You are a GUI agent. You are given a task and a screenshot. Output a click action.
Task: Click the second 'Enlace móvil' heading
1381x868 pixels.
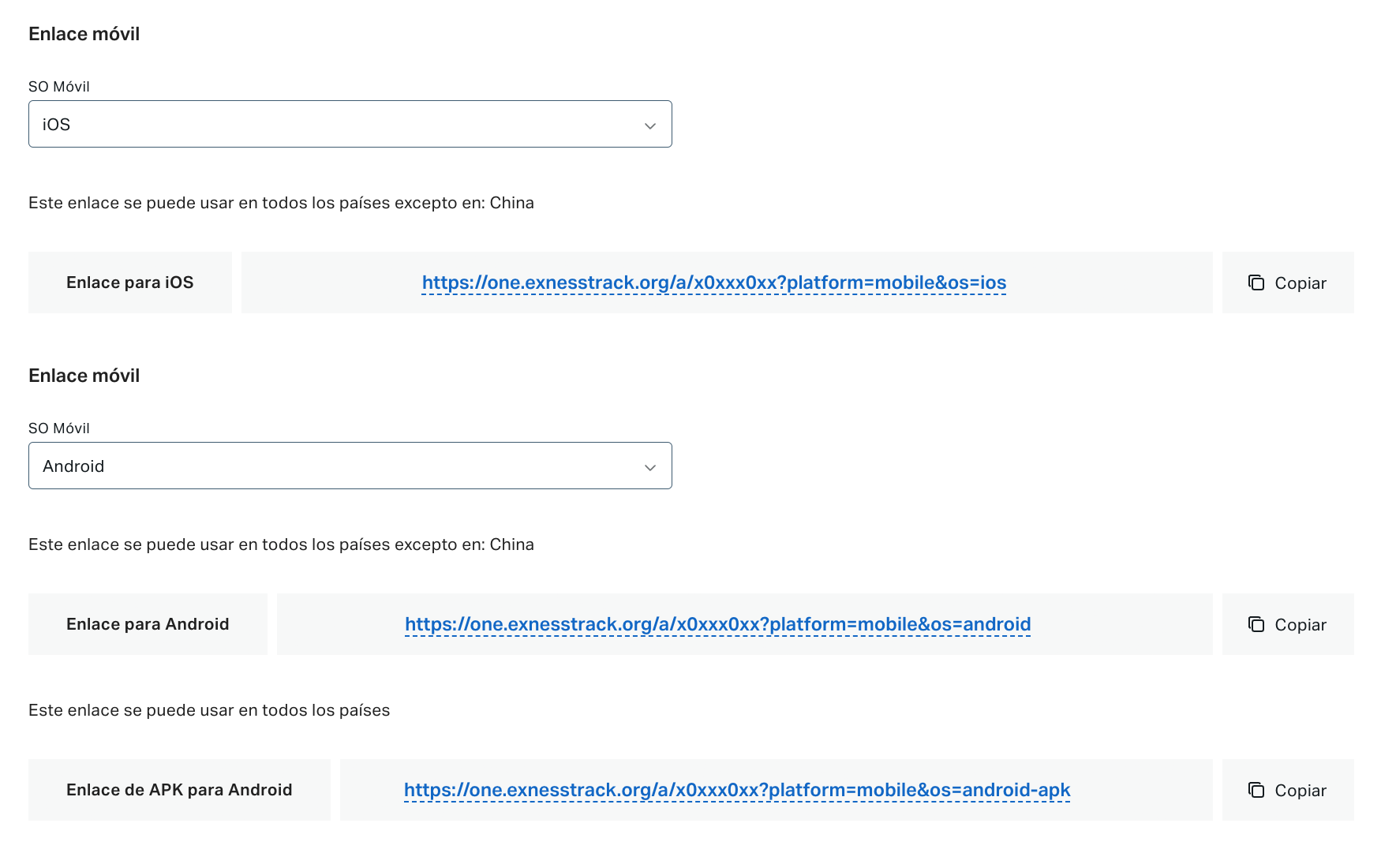(84, 376)
